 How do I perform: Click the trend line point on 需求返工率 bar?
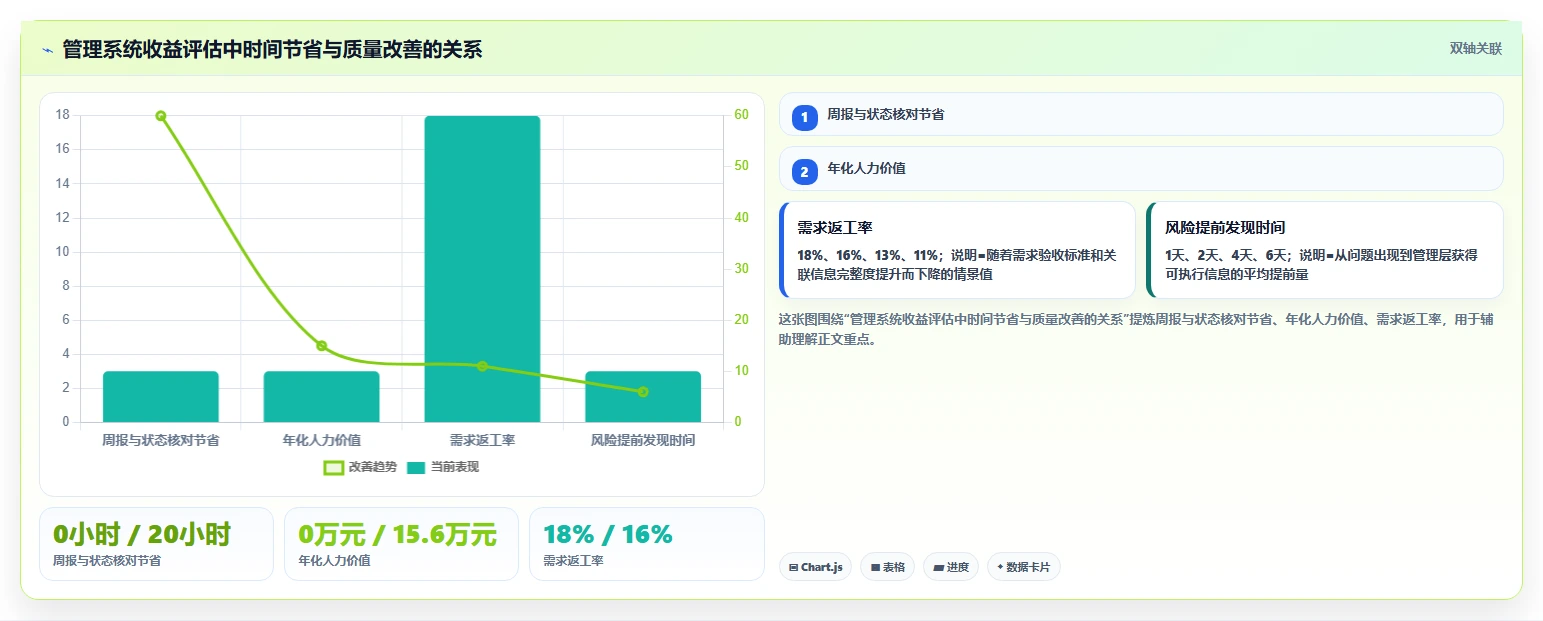482,366
